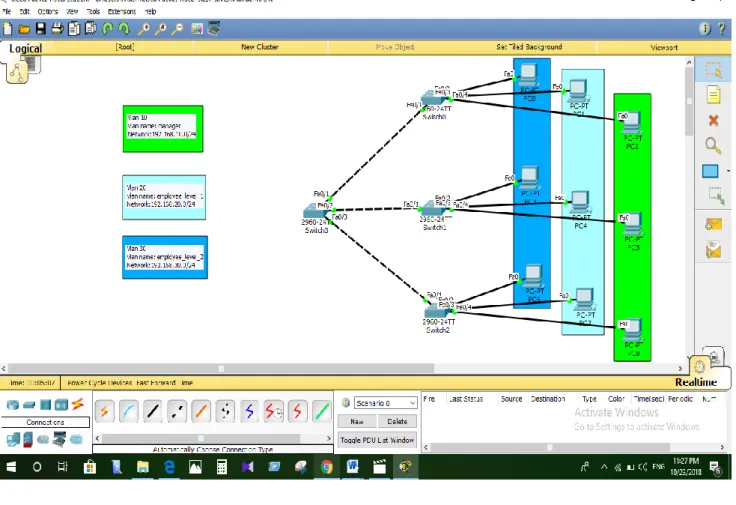736x505 pixels.
Task: Select the Routers device category
Action: point(13,405)
